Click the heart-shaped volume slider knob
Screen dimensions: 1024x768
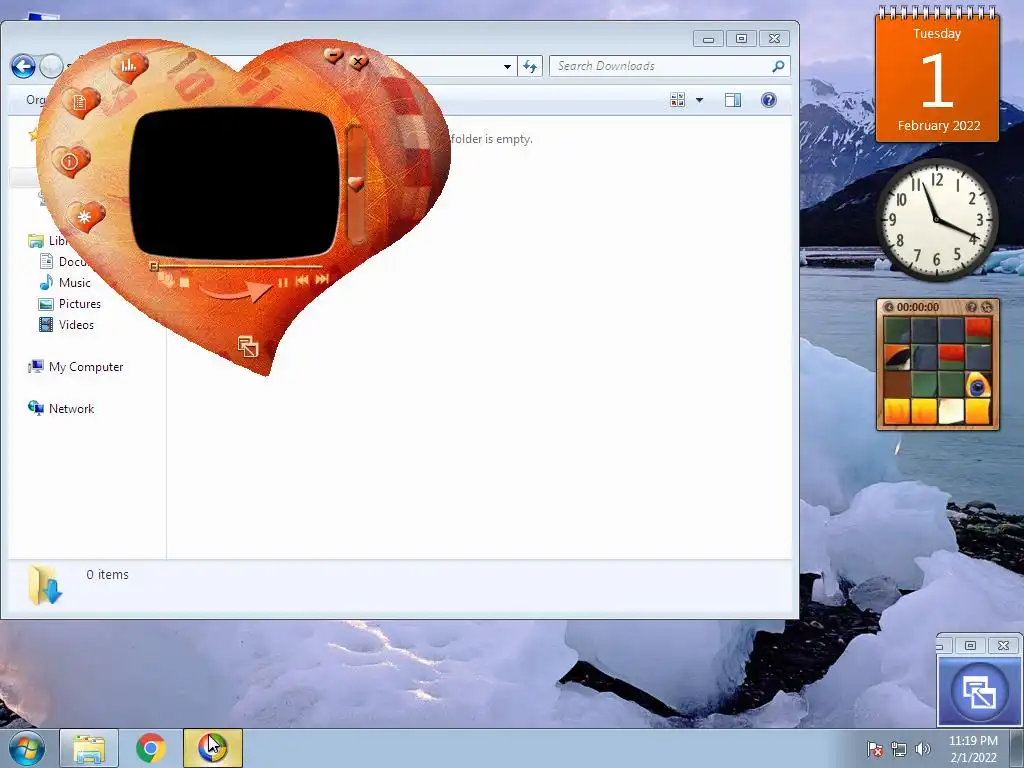pos(356,184)
